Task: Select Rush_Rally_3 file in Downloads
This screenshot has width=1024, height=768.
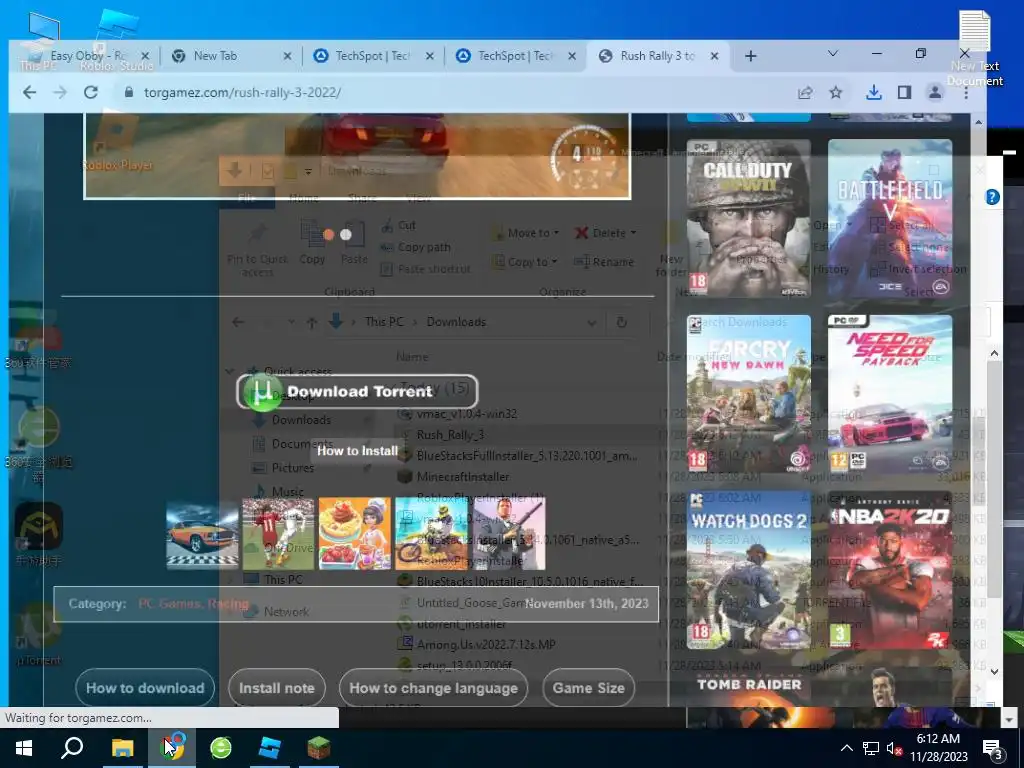Action: tap(451, 435)
